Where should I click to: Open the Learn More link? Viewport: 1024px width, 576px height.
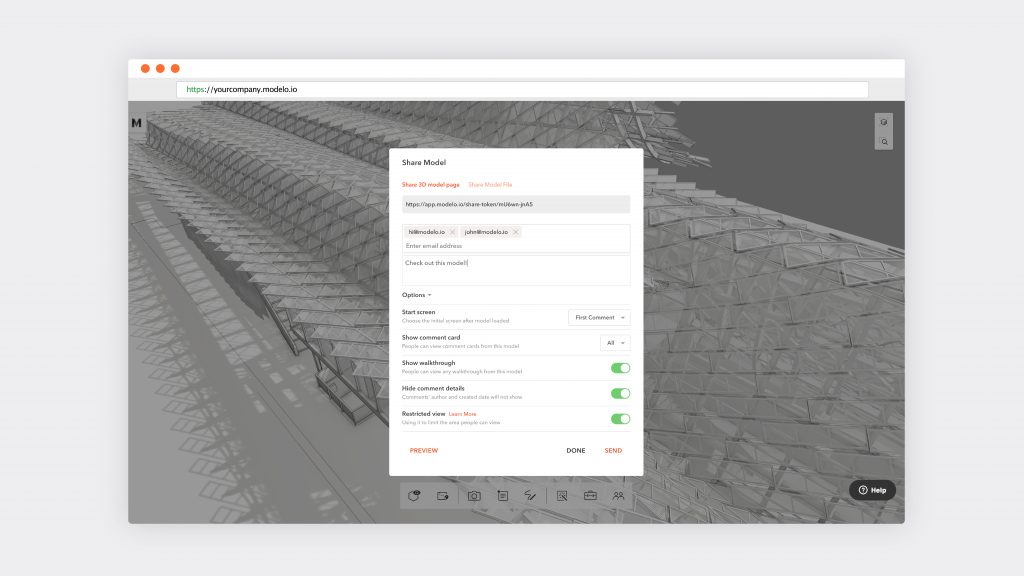pos(462,414)
